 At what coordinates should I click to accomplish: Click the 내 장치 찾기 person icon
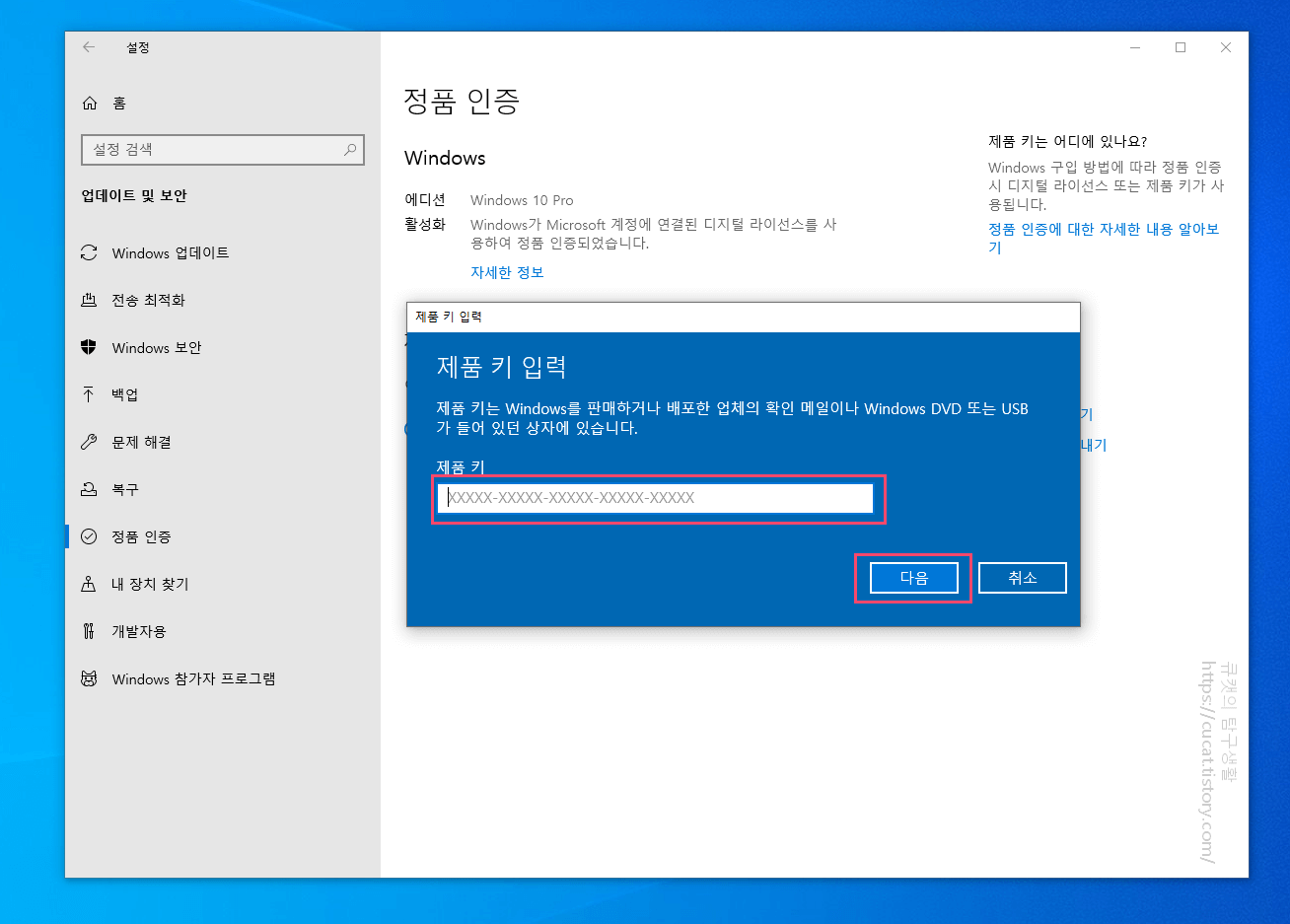tap(89, 584)
